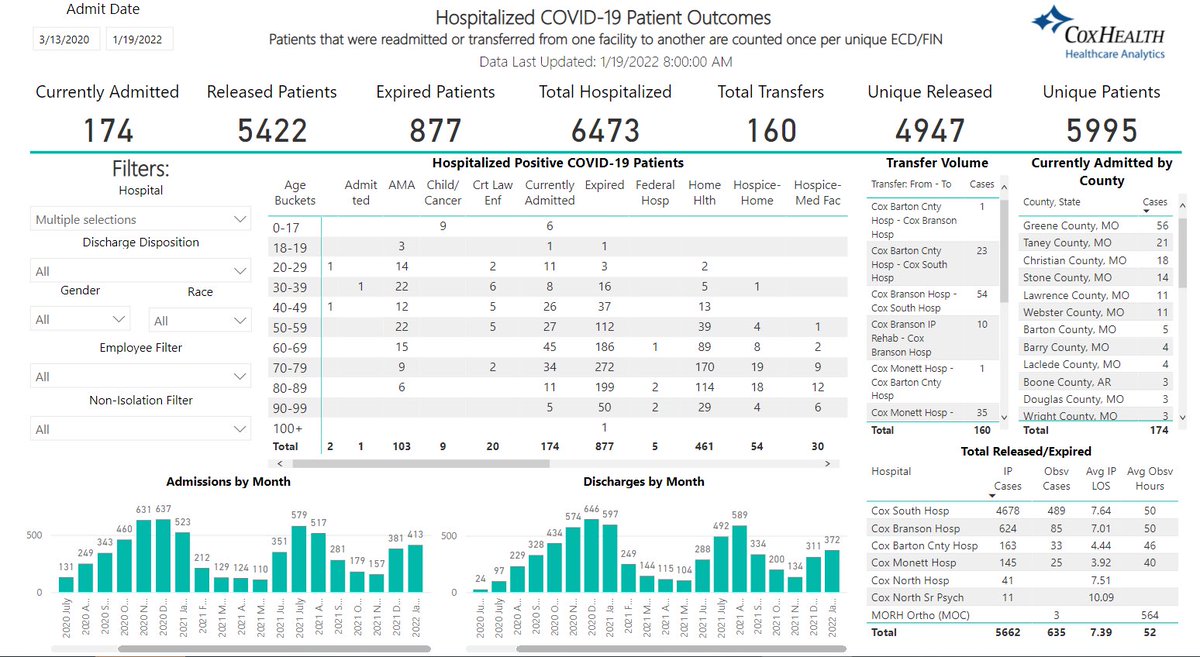The image size is (1200, 657).
Task: Click the Total Transfers 160 card
Action: coord(771,115)
